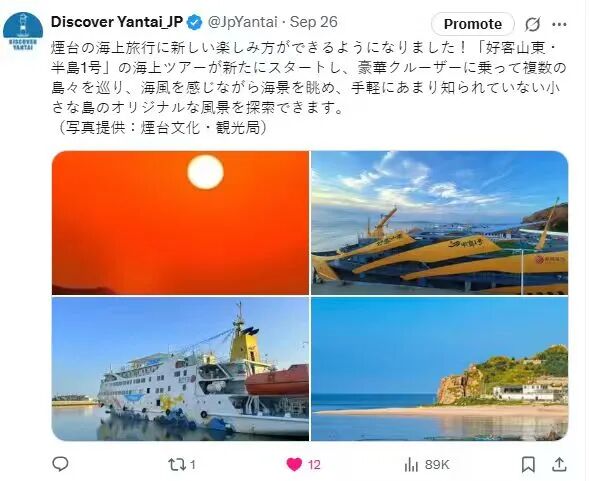Screen dimensions: 589x481
Task: Click the 89K view count
Action: click(437, 465)
